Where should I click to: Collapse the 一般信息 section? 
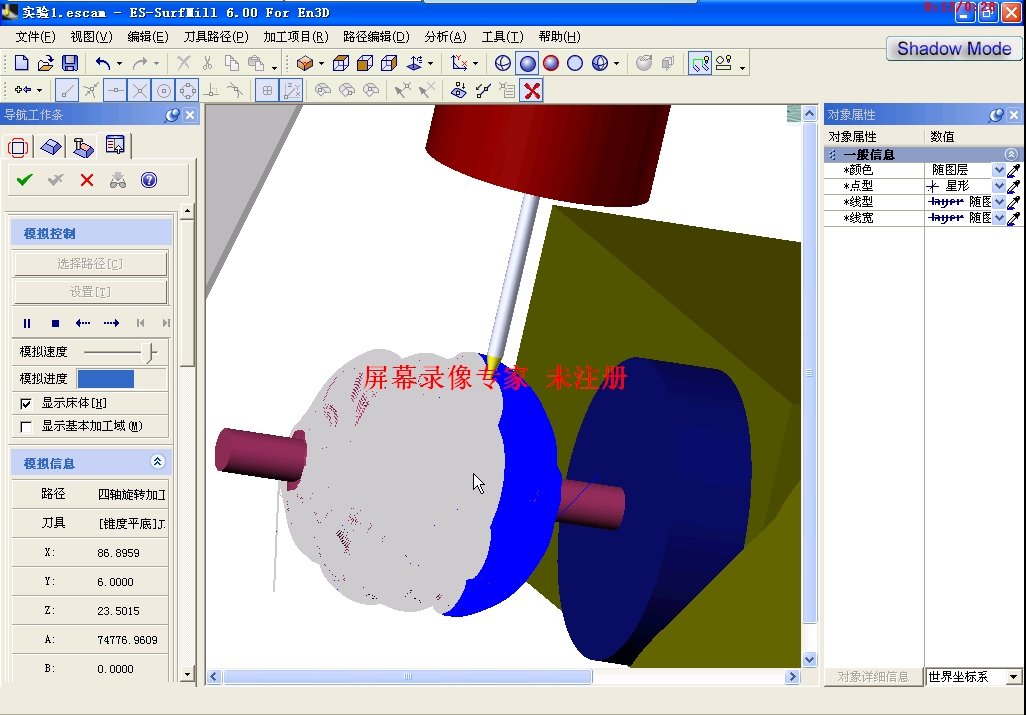point(1011,154)
